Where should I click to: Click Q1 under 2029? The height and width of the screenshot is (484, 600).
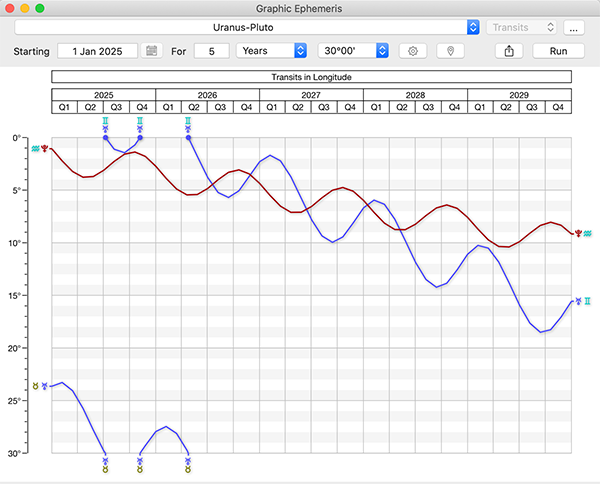(480, 107)
